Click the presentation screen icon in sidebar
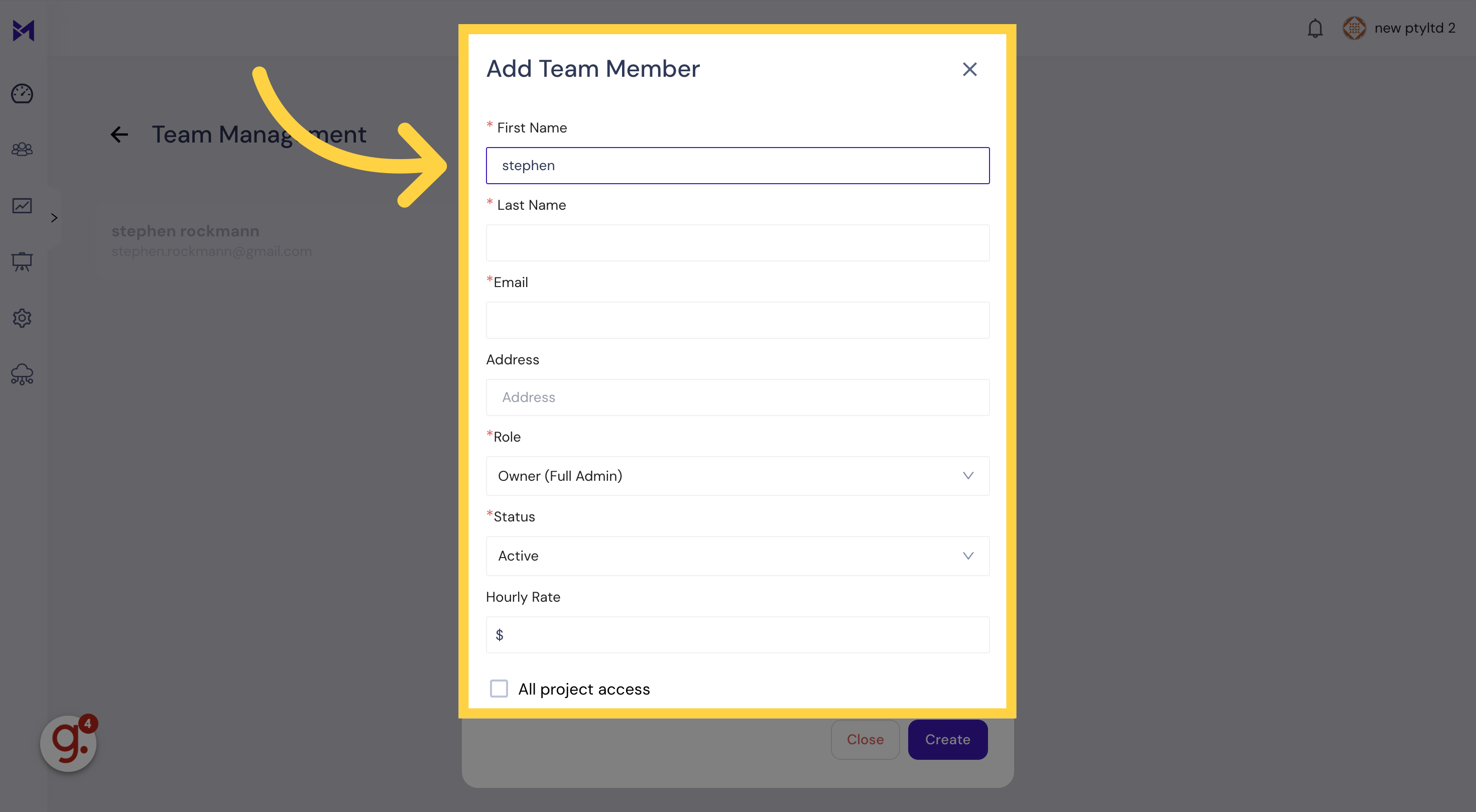 coord(22,261)
